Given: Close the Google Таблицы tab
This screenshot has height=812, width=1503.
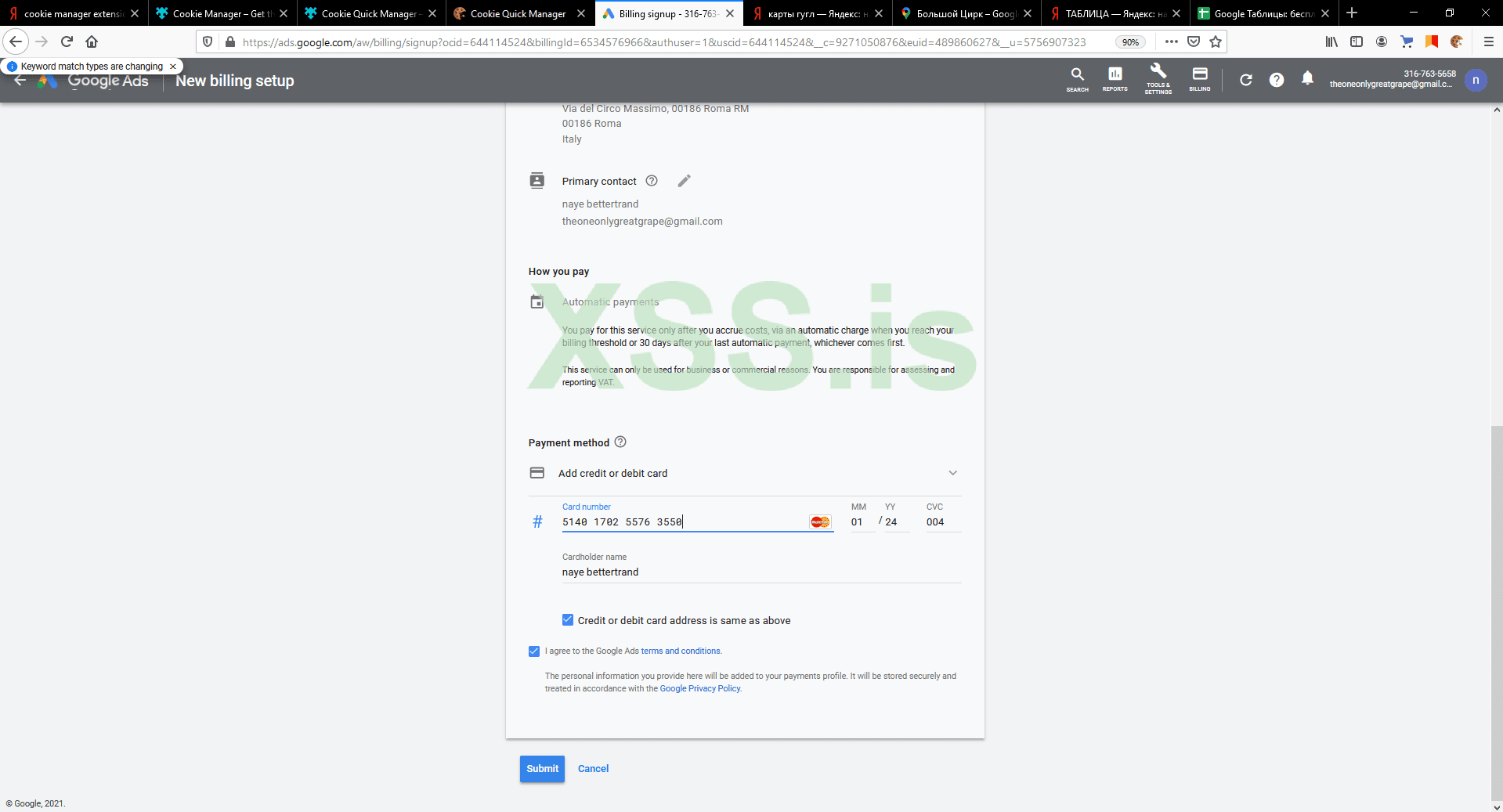Looking at the screenshot, I should click(x=1325, y=13).
